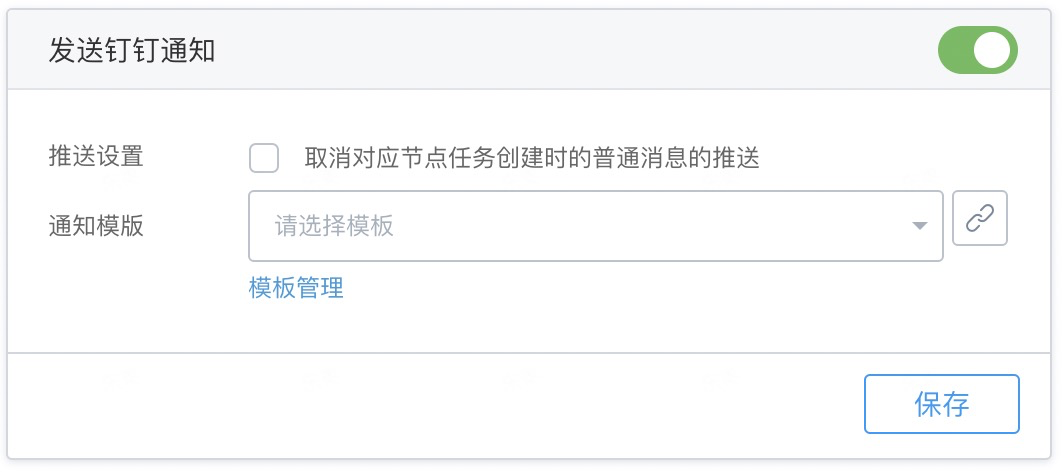
Task: Focus the 请选择模板 placeholder text
Action: 335,226
